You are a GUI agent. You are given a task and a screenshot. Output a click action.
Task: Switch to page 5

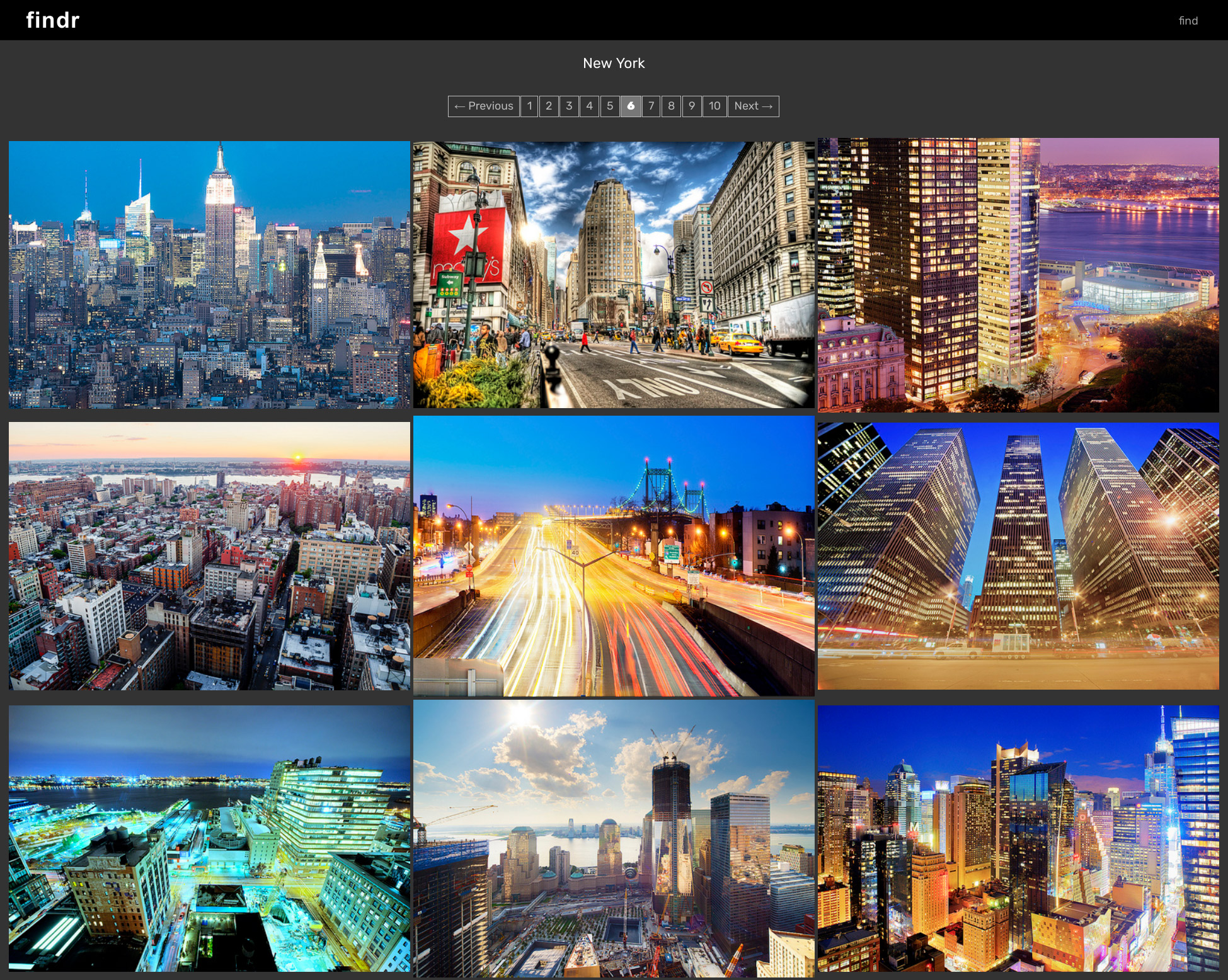pos(609,106)
